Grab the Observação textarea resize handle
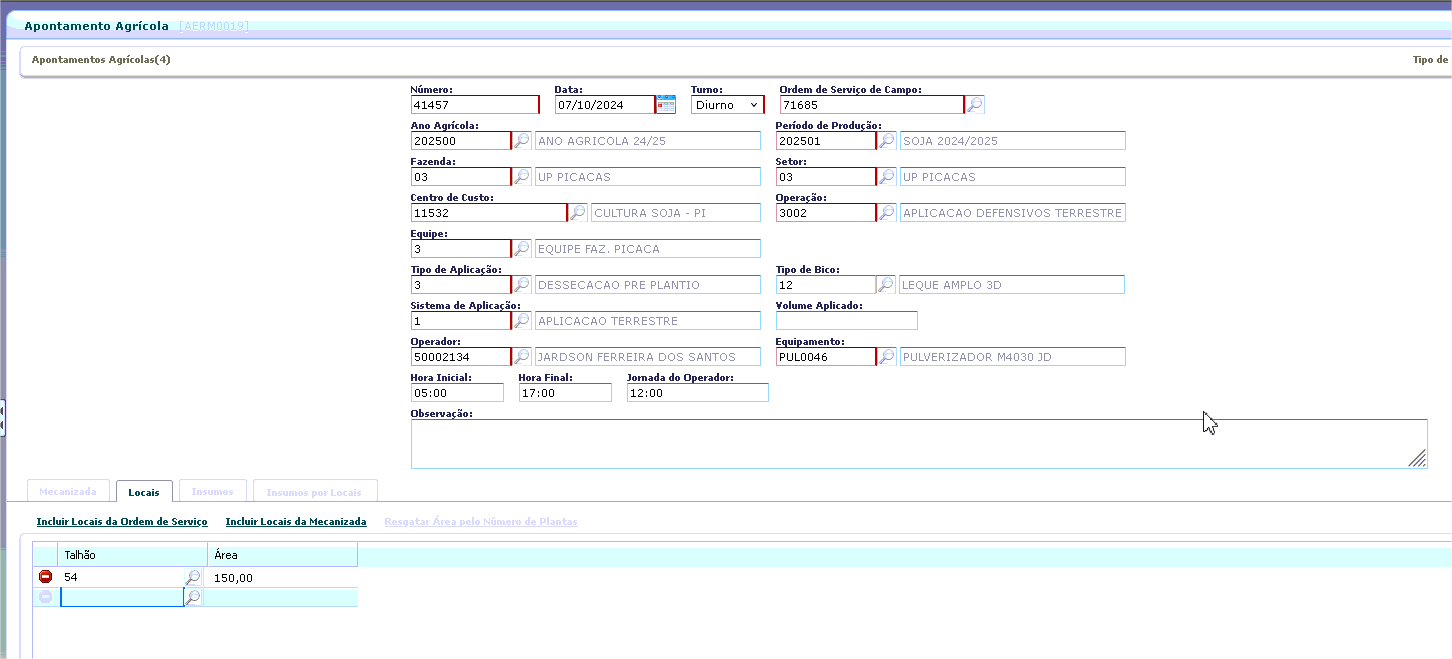 [x=1417, y=458]
